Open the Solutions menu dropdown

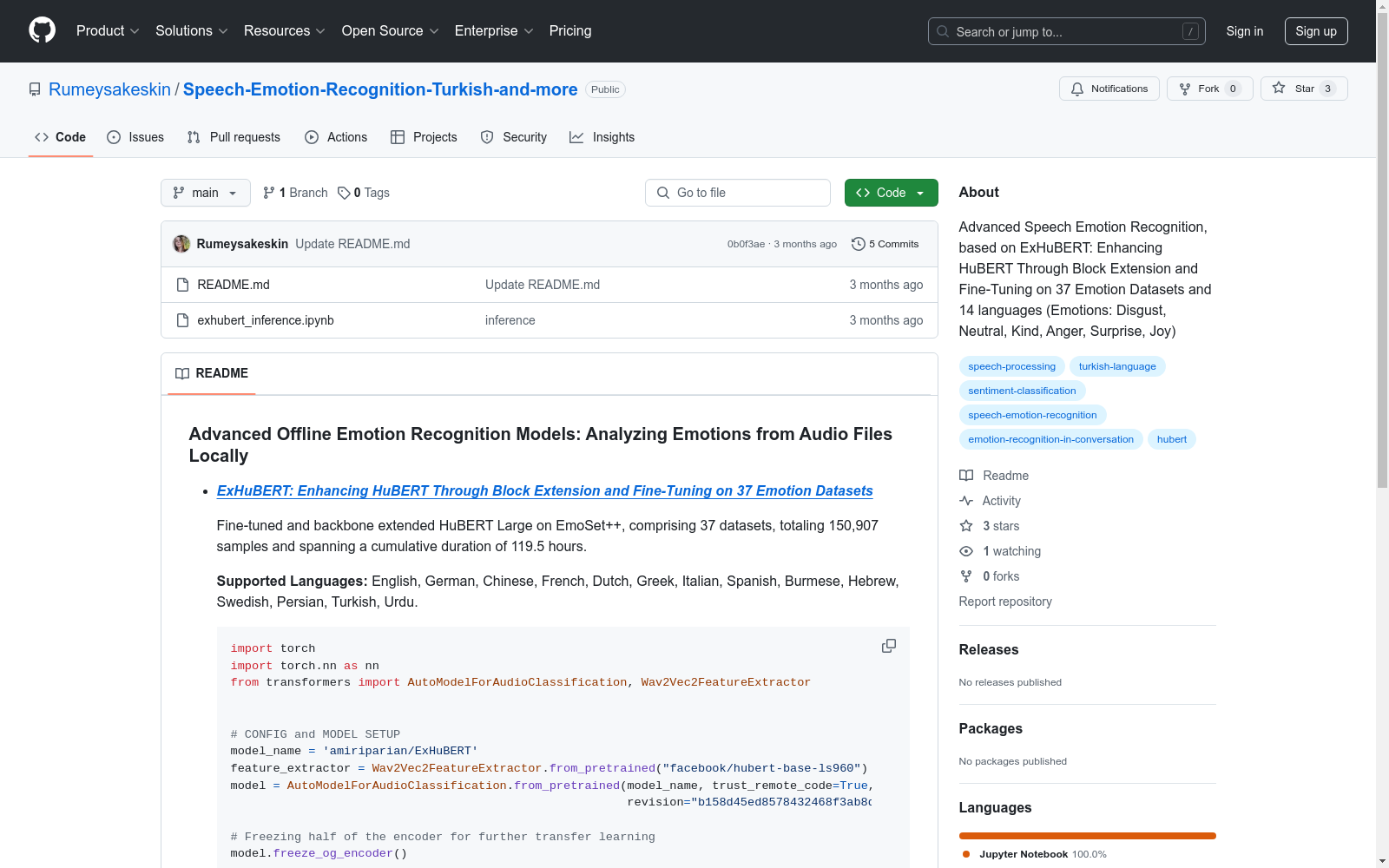coord(192,31)
